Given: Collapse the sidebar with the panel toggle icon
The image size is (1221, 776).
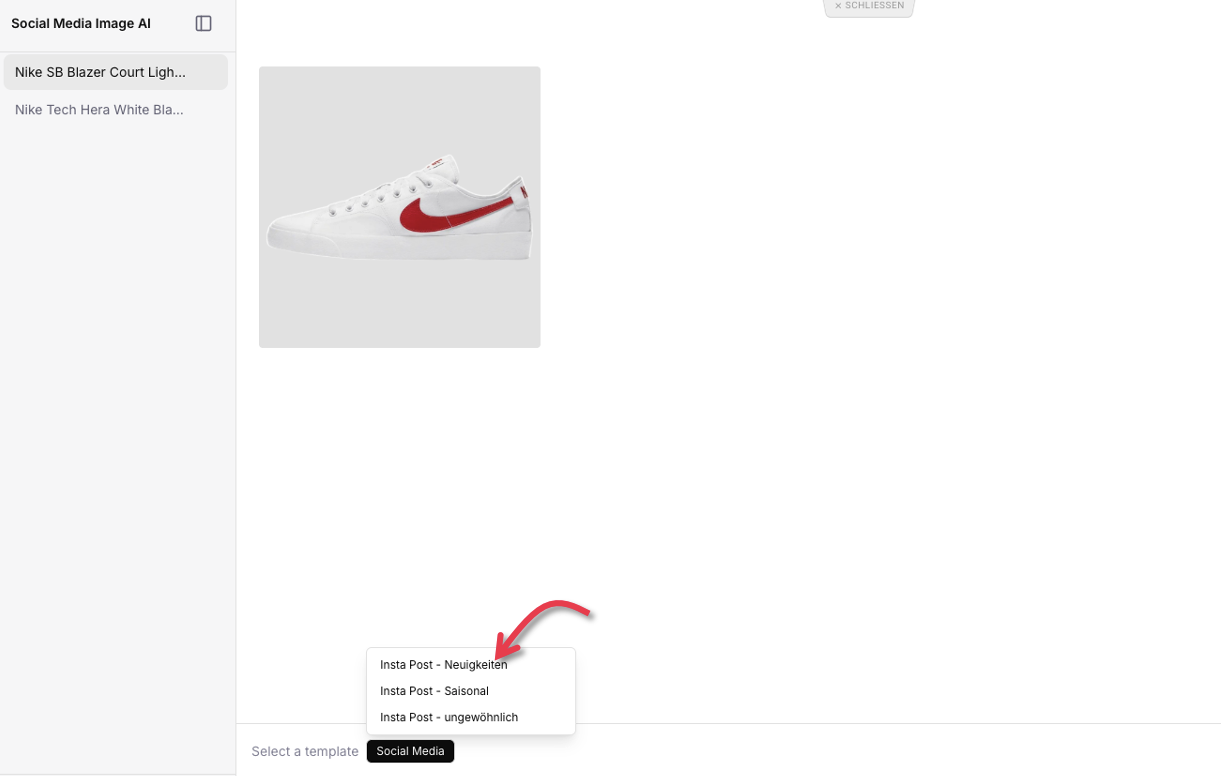Looking at the screenshot, I should click(x=204, y=23).
